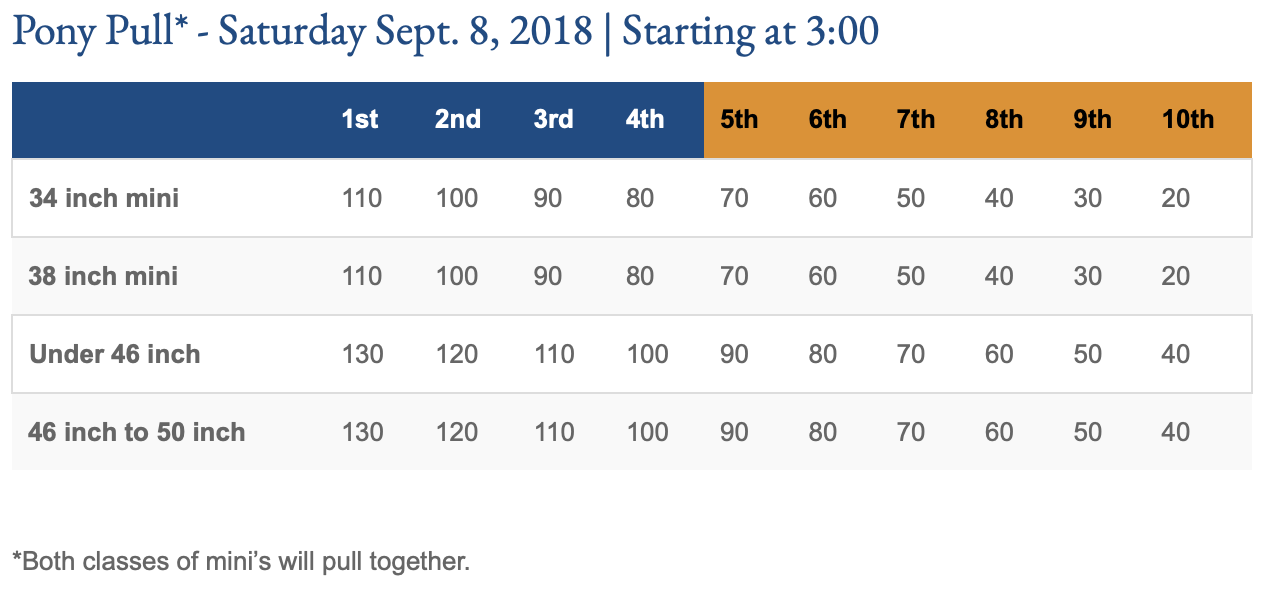Click the 46 inch to 50 inch label
This screenshot has width=1264, height=598.
137,432
